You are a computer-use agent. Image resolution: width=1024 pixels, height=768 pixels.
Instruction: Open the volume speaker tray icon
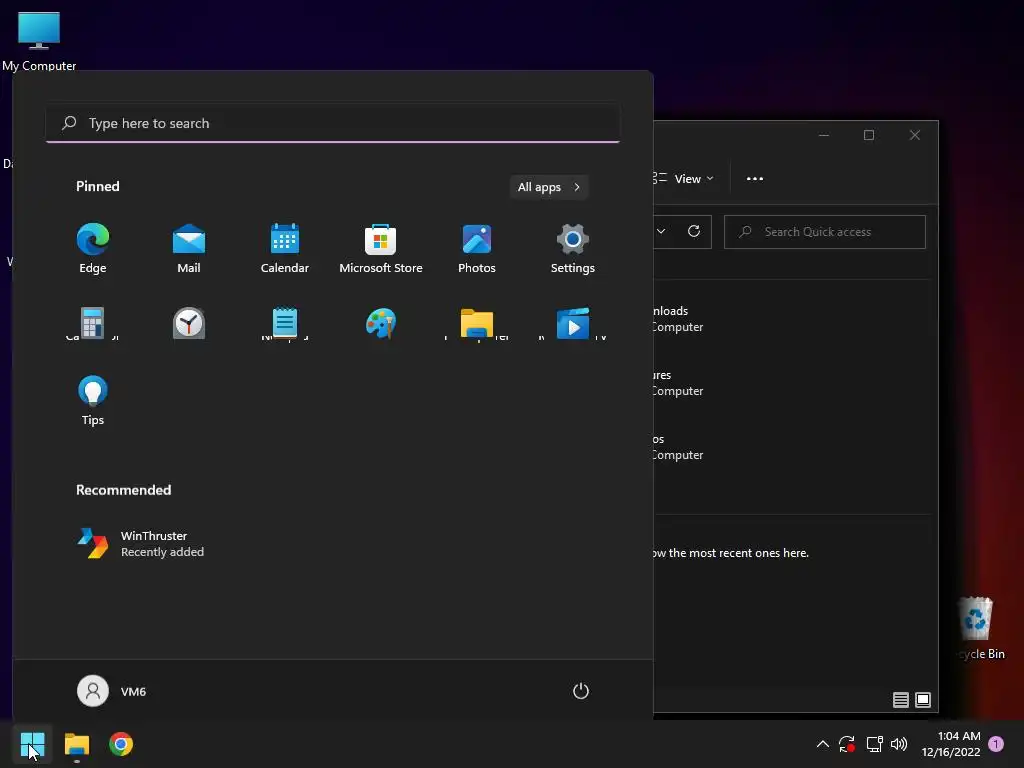[x=899, y=744]
